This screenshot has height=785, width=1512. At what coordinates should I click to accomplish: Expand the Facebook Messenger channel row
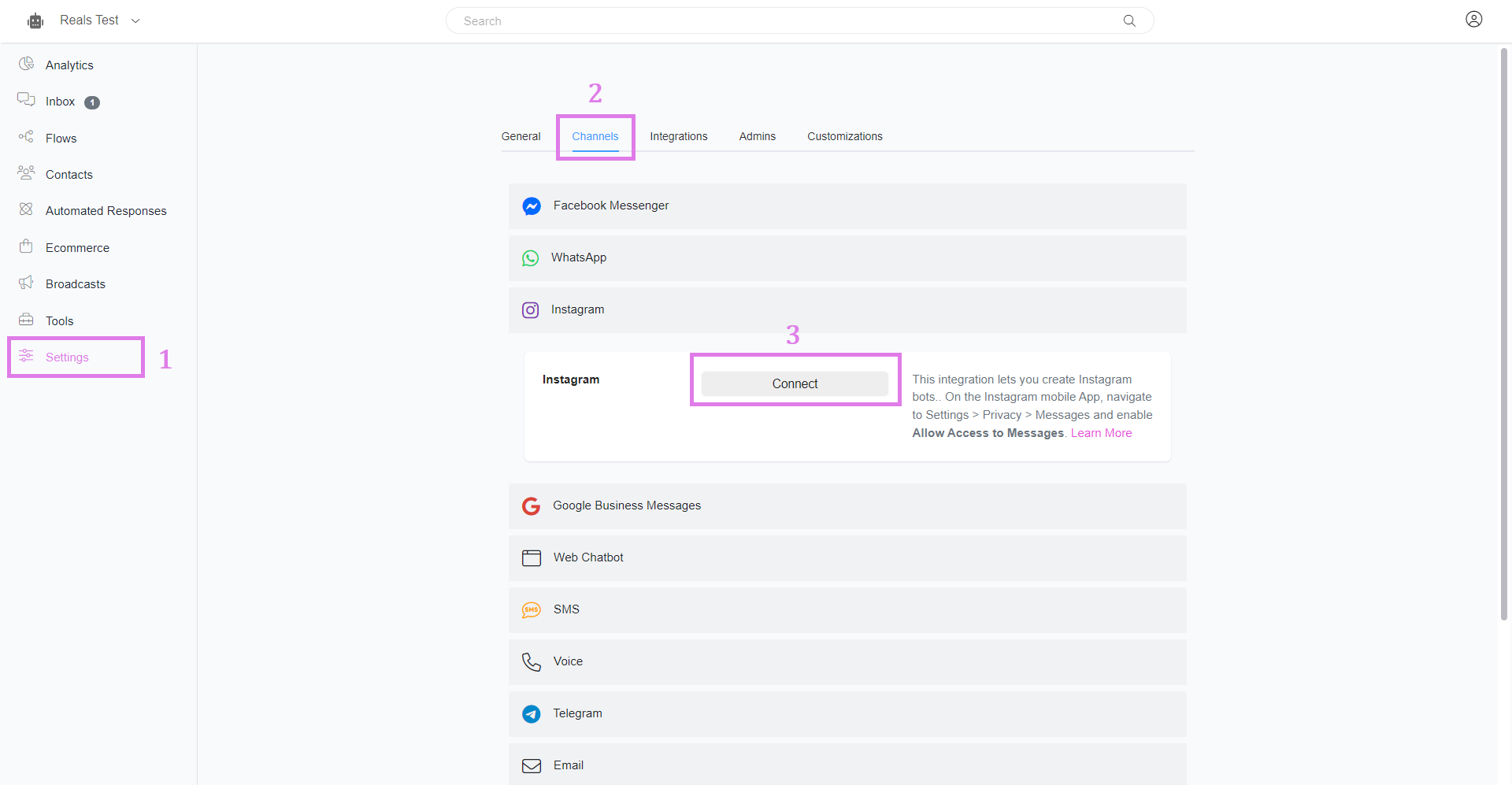847,206
